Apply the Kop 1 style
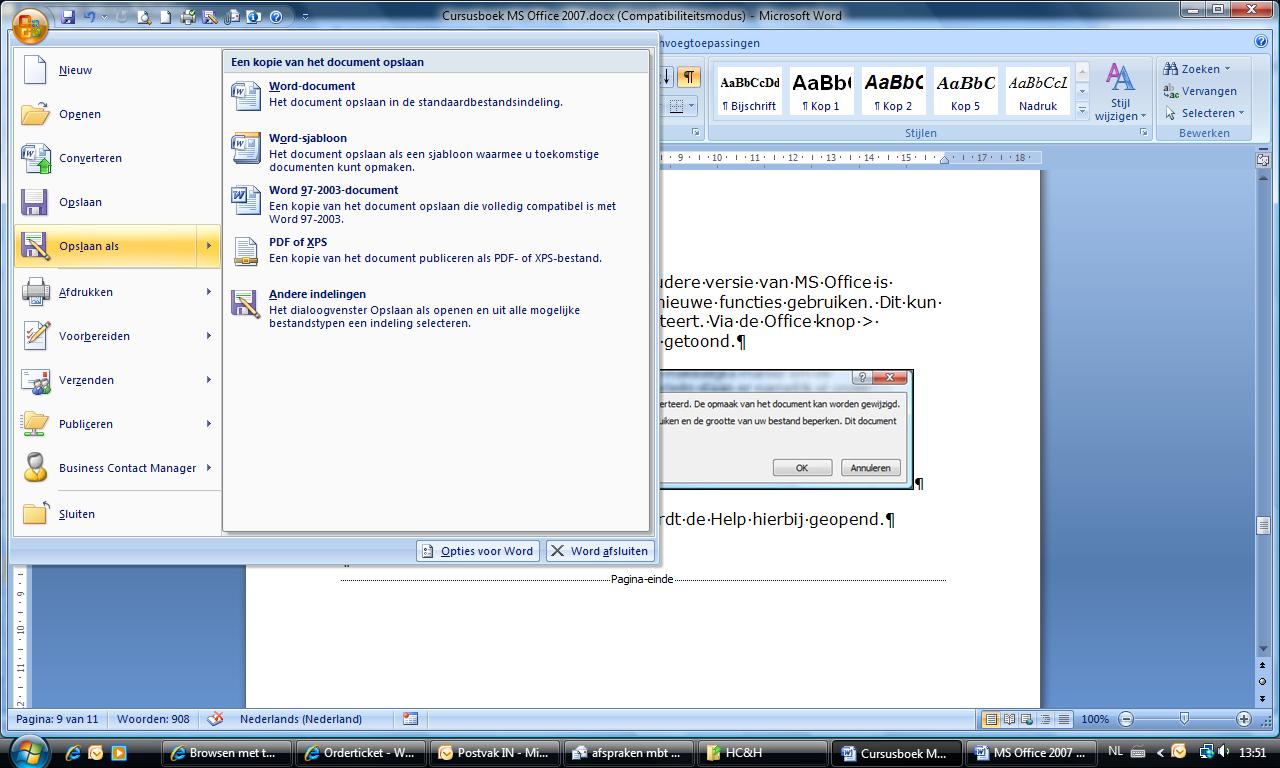1280x768 pixels. (x=822, y=91)
